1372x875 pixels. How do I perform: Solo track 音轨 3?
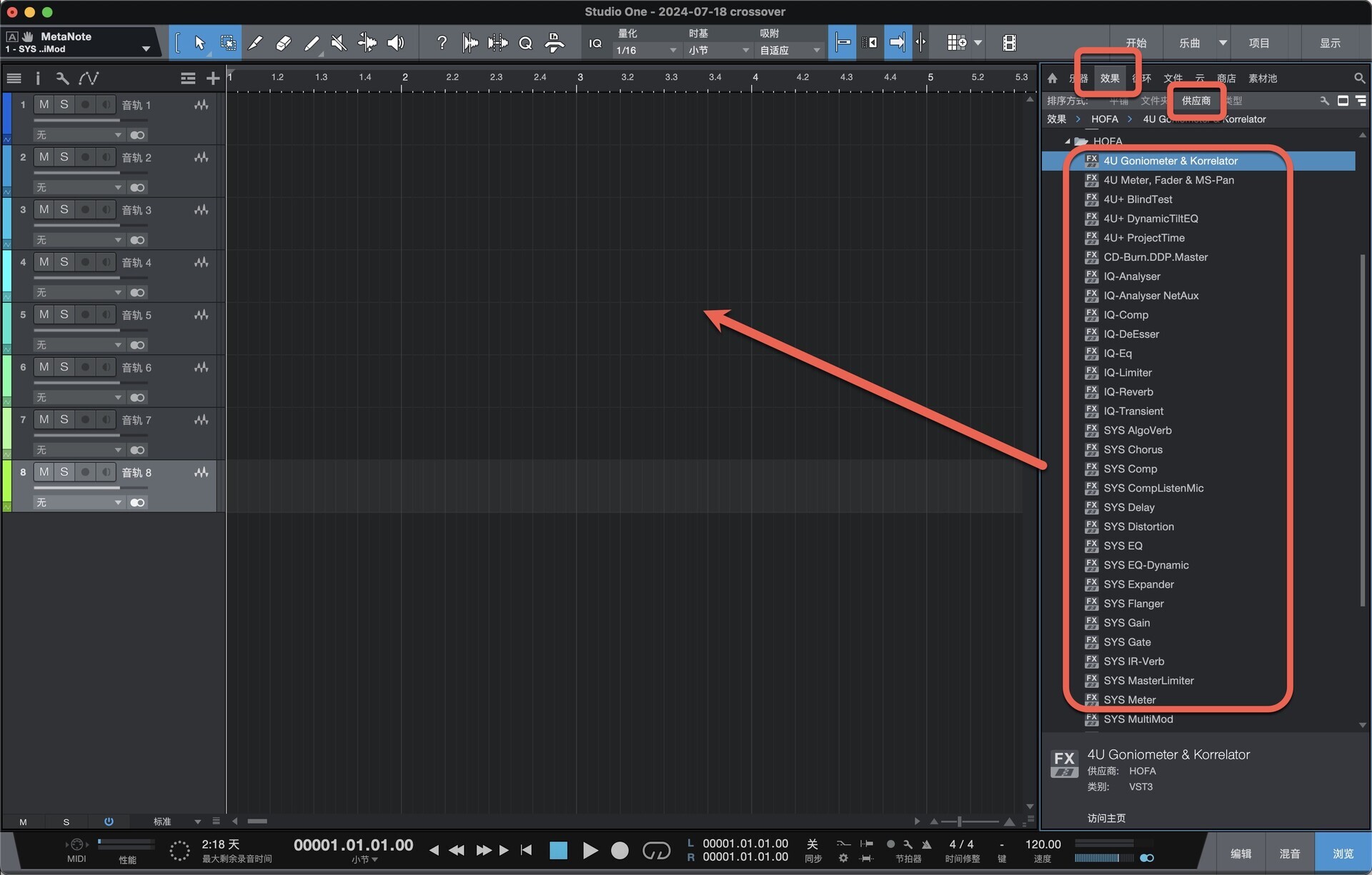click(x=64, y=210)
